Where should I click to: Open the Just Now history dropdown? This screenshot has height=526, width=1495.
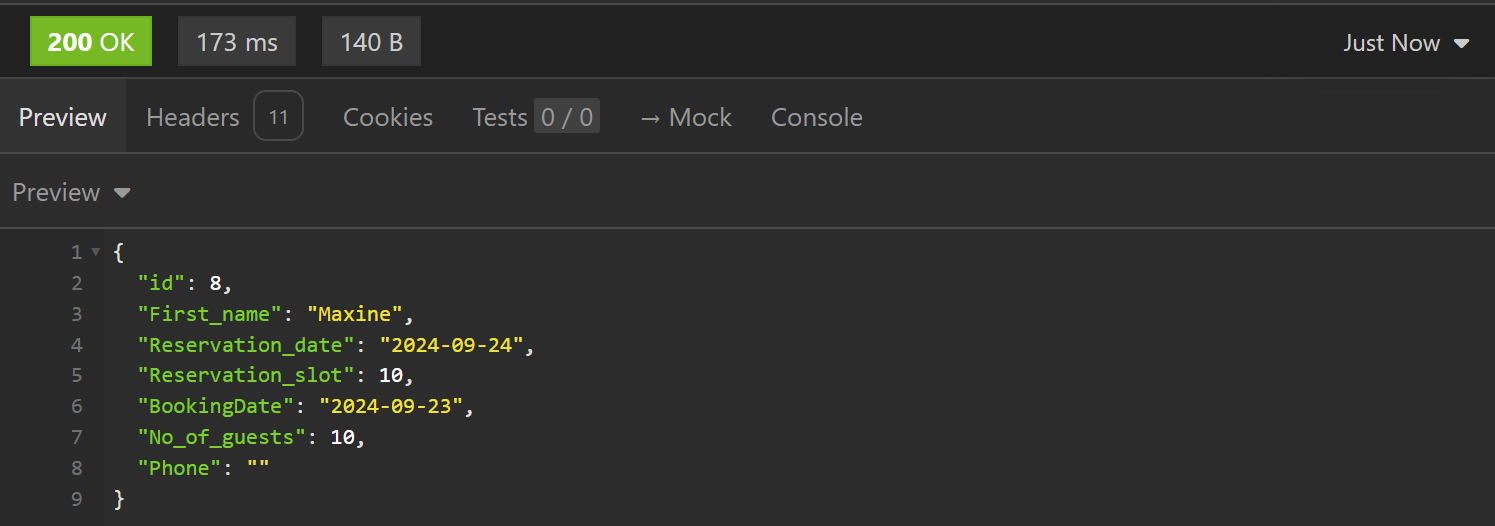(1405, 43)
